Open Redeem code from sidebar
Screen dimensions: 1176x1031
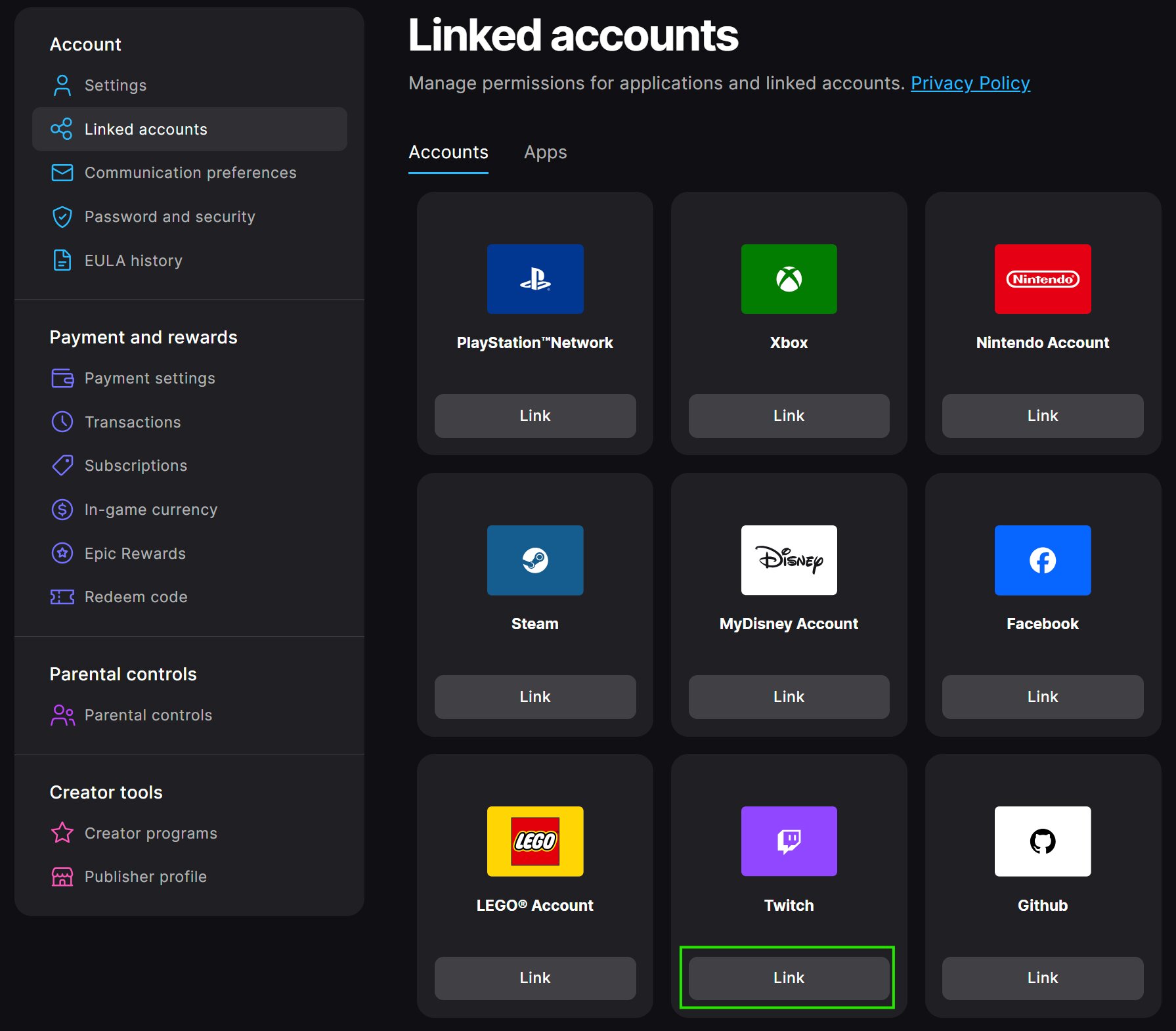coord(136,597)
